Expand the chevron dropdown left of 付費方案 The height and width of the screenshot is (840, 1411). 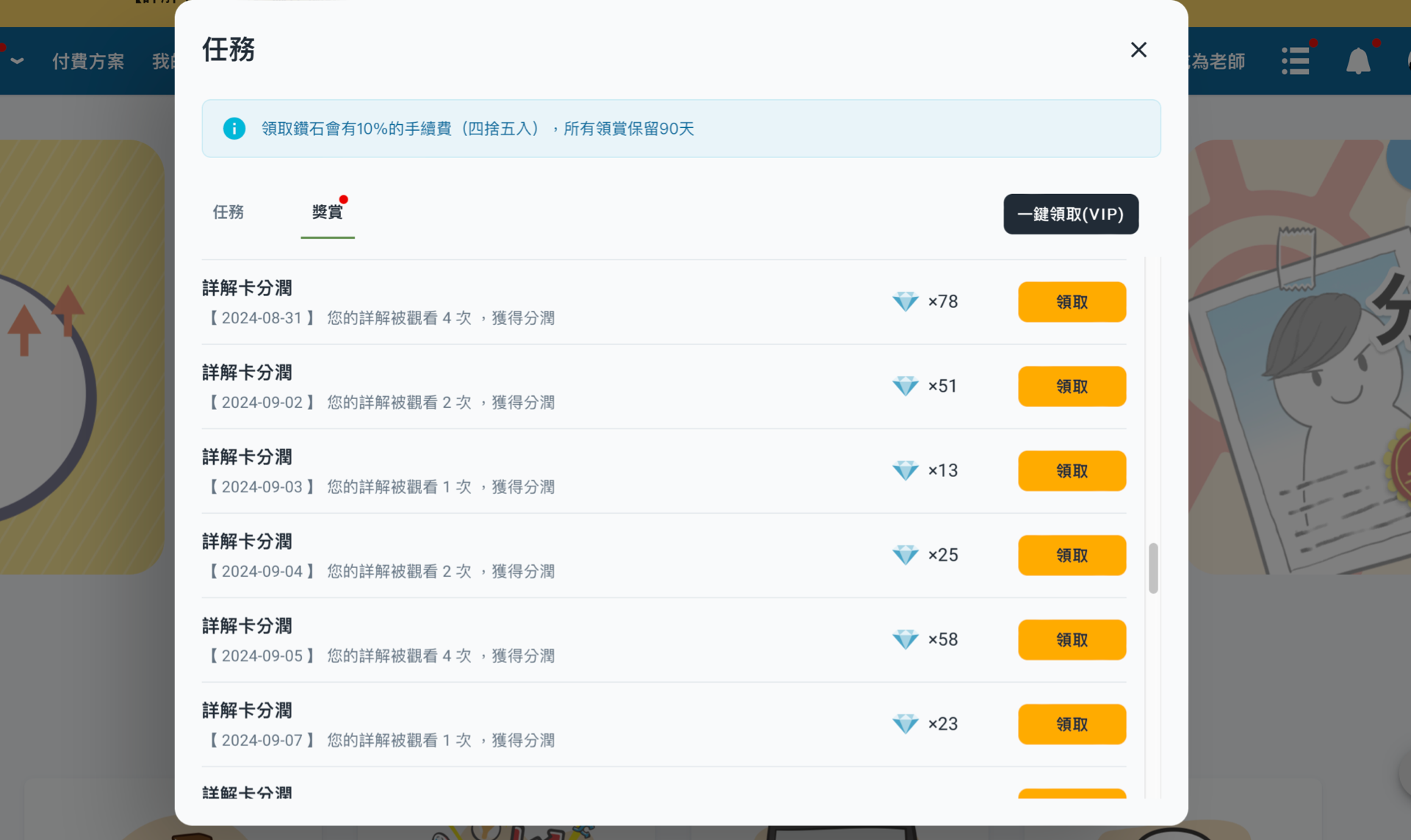pyautogui.click(x=18, y=61)
